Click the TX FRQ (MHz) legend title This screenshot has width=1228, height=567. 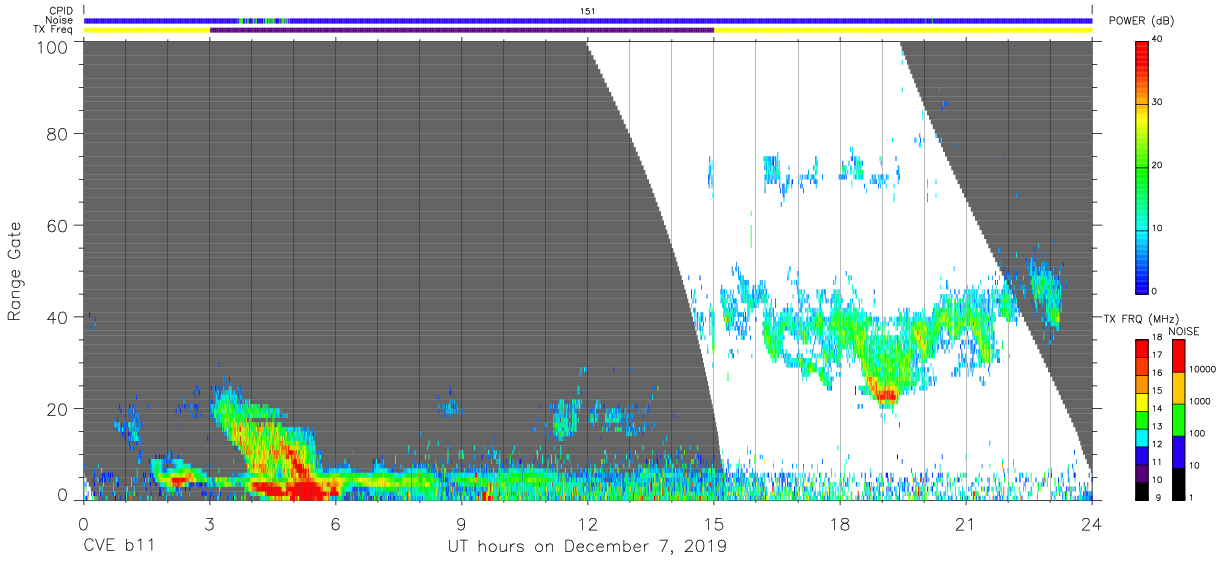coord(1141,318)
